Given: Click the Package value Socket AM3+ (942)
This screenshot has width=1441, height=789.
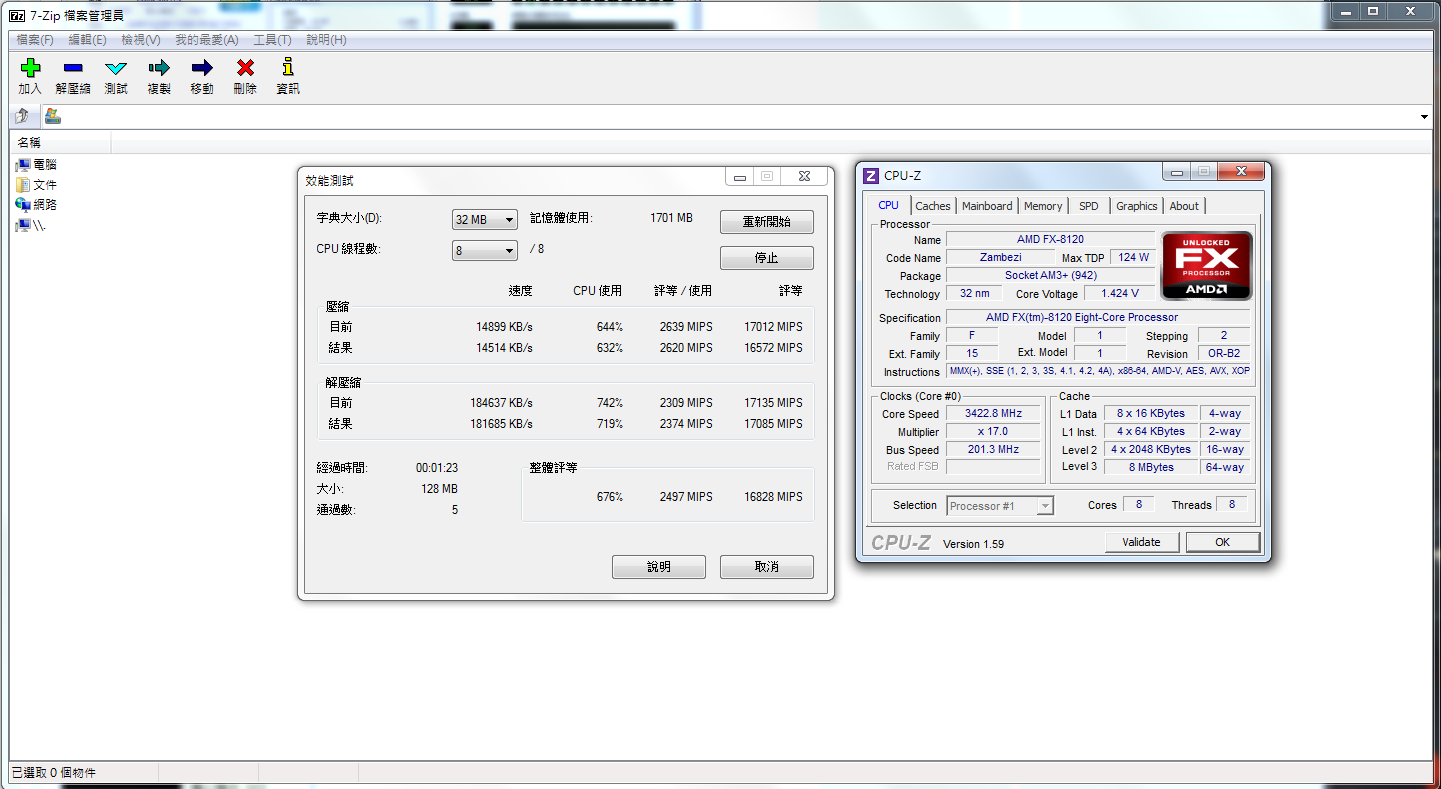Looking at the screenshot, I should pyautogui.click(x=1050, y=276).
